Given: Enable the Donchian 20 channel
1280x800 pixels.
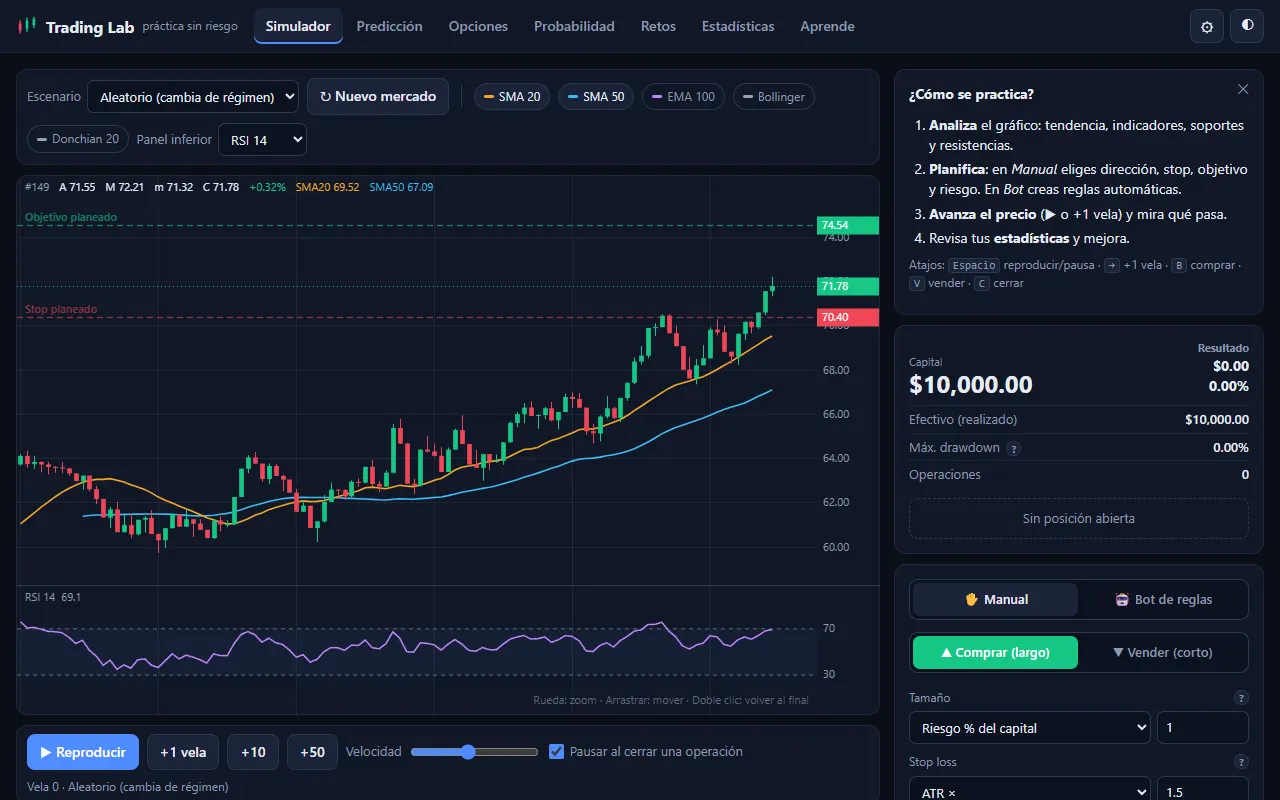Looking at the screenshot, I should tap(78, 139).
